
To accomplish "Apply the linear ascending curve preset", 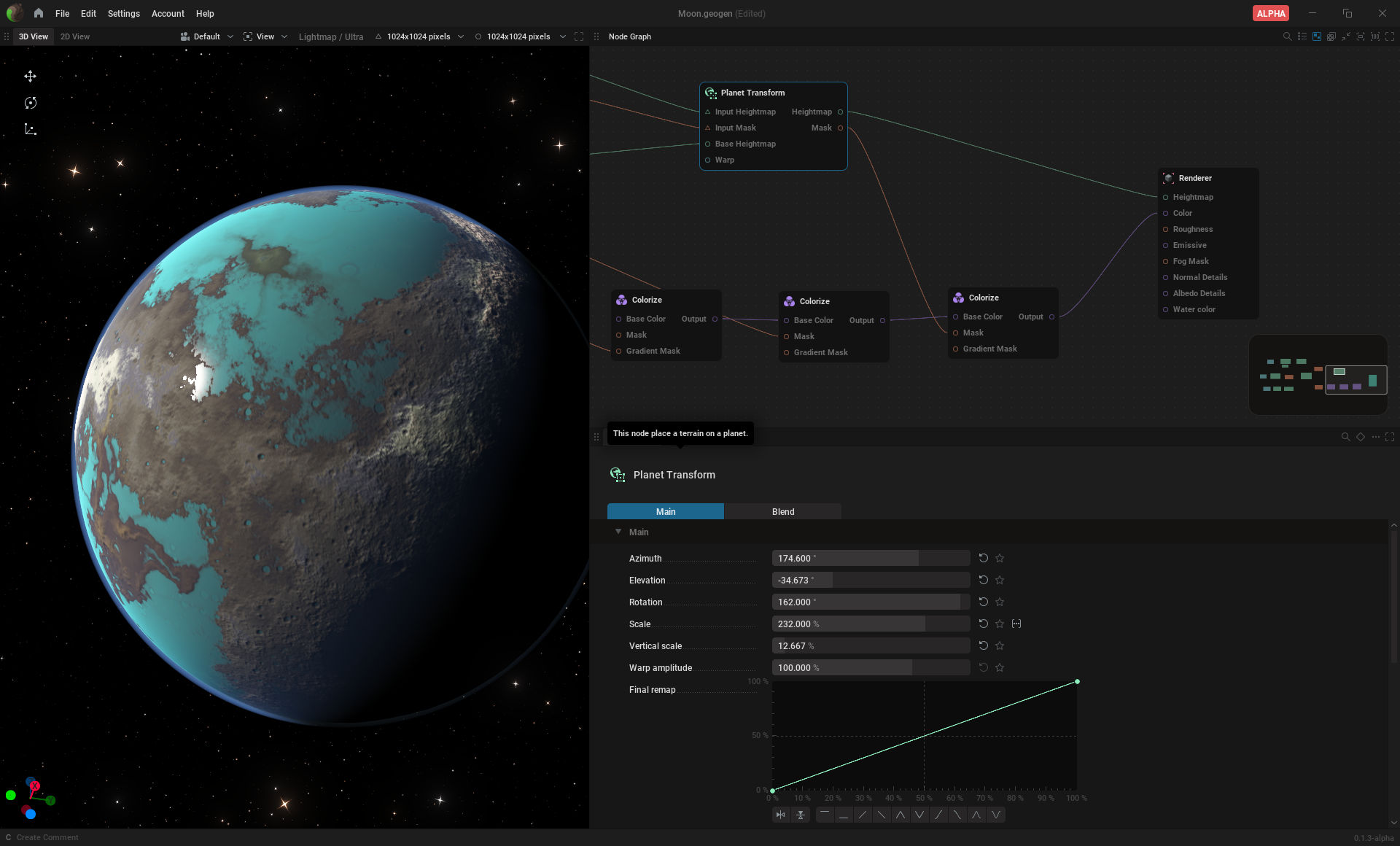I will click(x=863, y=815).
